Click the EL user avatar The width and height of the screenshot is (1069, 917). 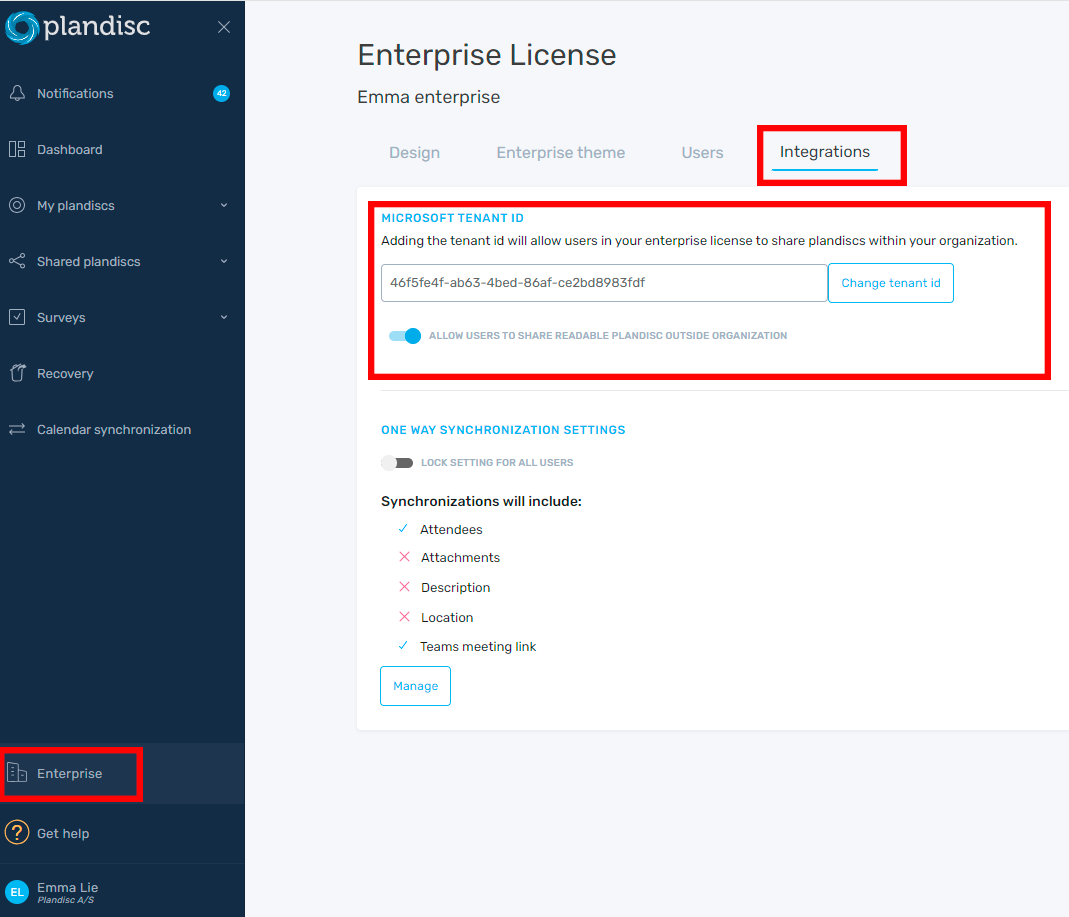pos(17,892)
